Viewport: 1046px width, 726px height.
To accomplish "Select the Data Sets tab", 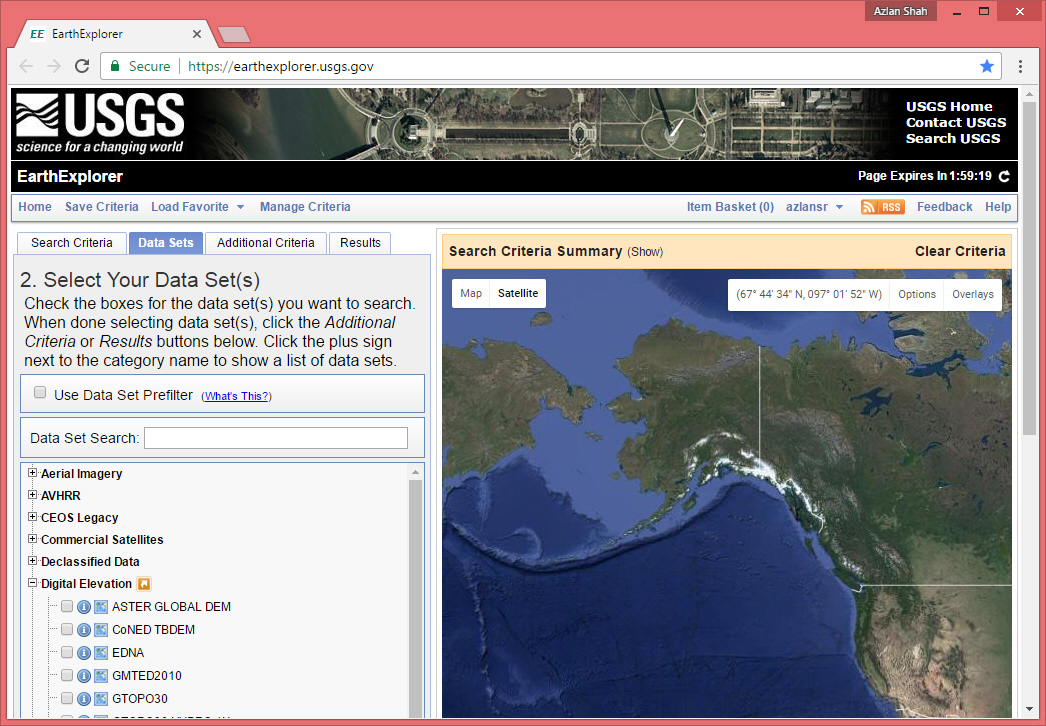I will (x=165, y=243).
